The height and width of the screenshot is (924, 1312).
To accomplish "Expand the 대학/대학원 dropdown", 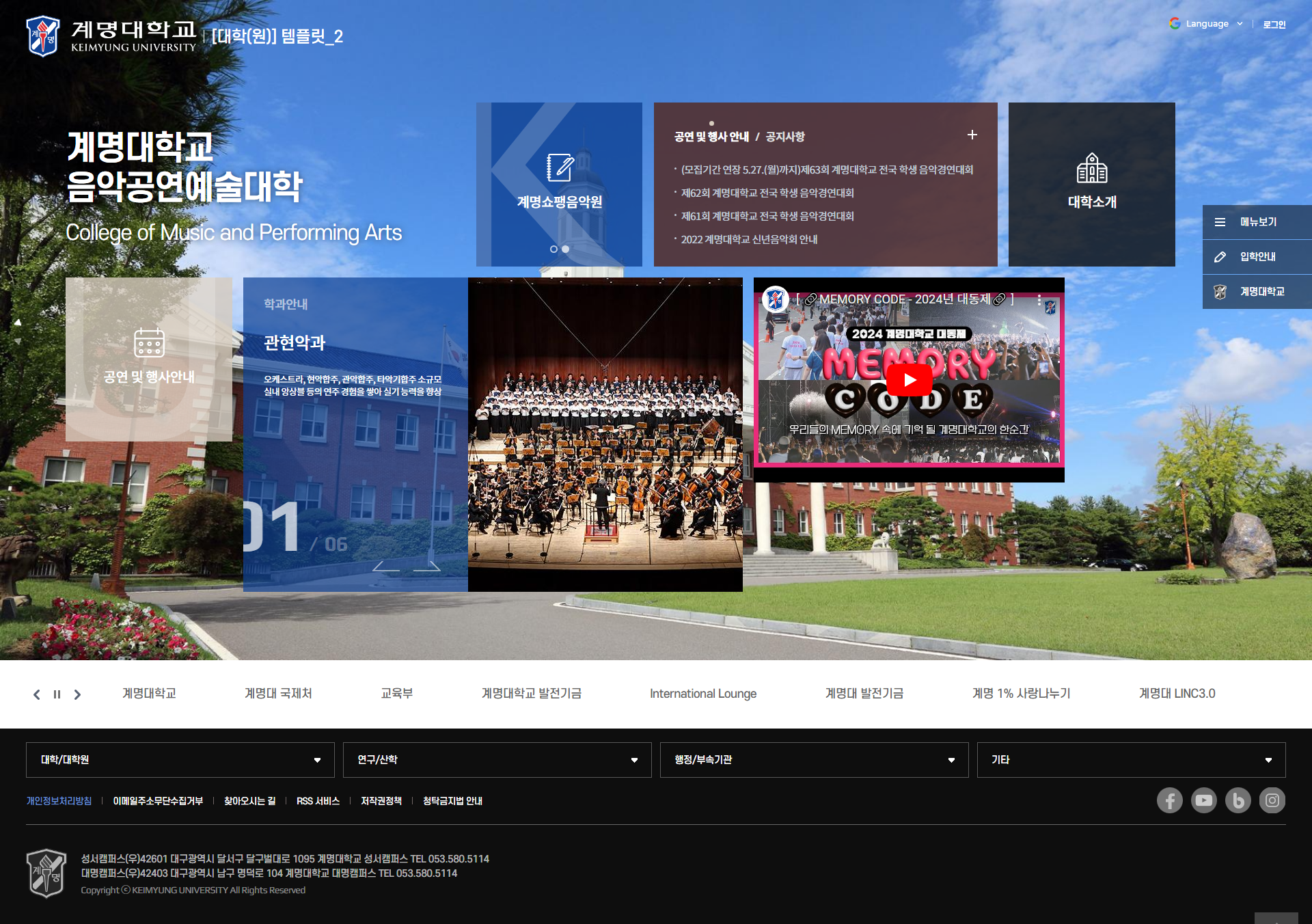I will click(x=180, y=760).
